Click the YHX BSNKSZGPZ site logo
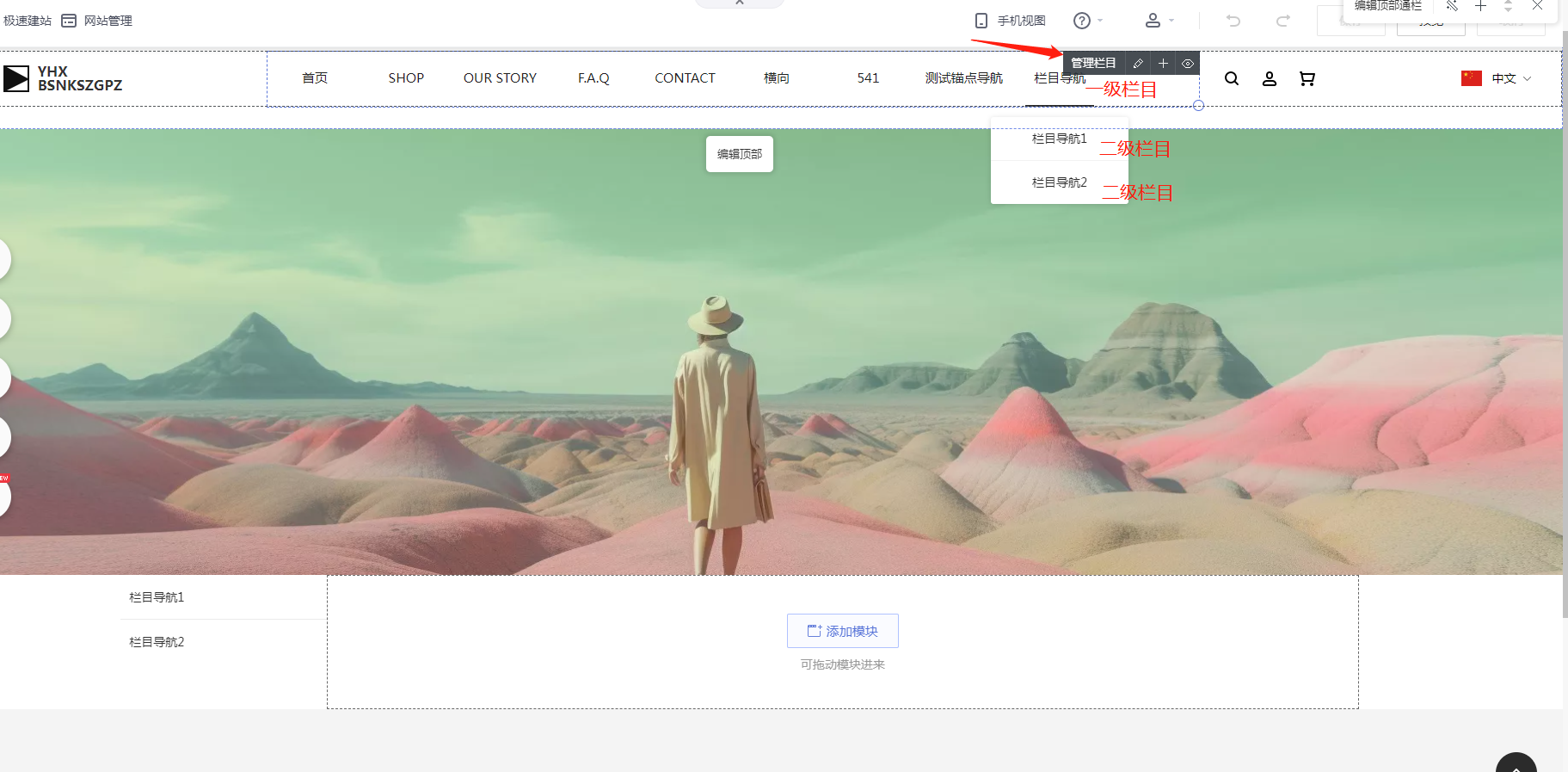The image size is (1568, 772). [64, 78]
